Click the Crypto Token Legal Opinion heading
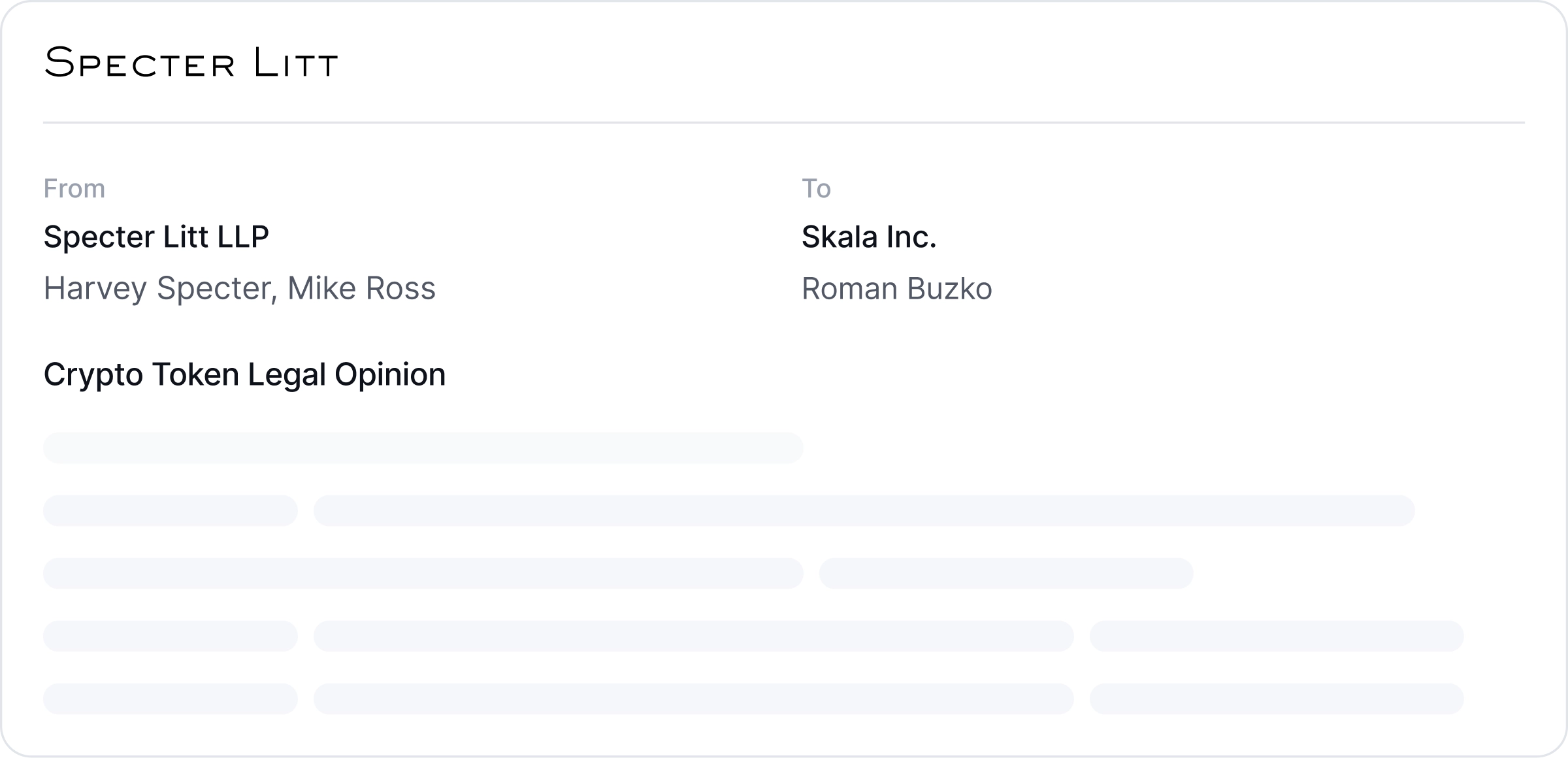This screenshot has width=1568, height=758. (244, 374)
